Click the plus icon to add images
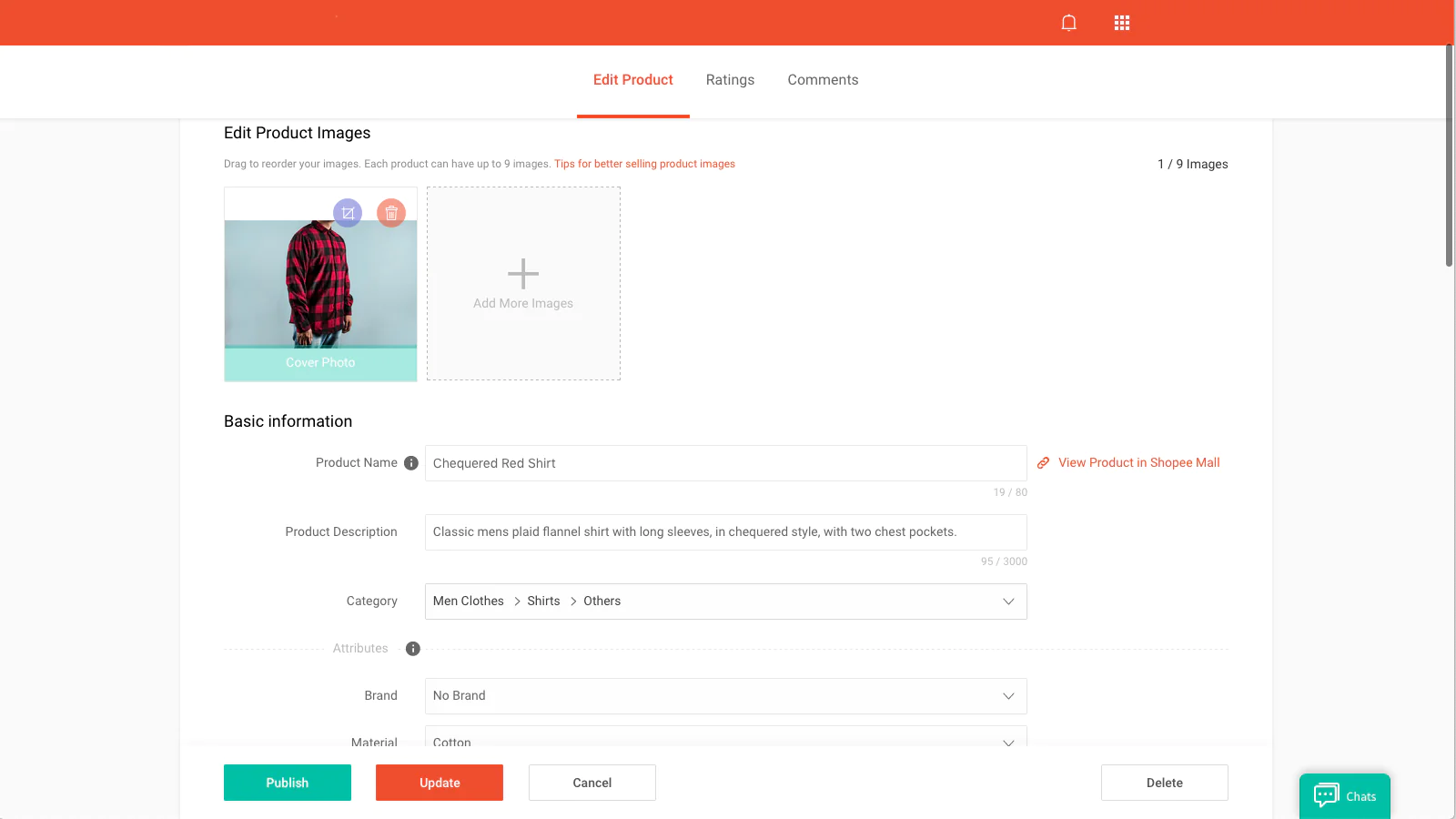The width and height of the screenshot is (1456, 819). (x=523, y=274)
